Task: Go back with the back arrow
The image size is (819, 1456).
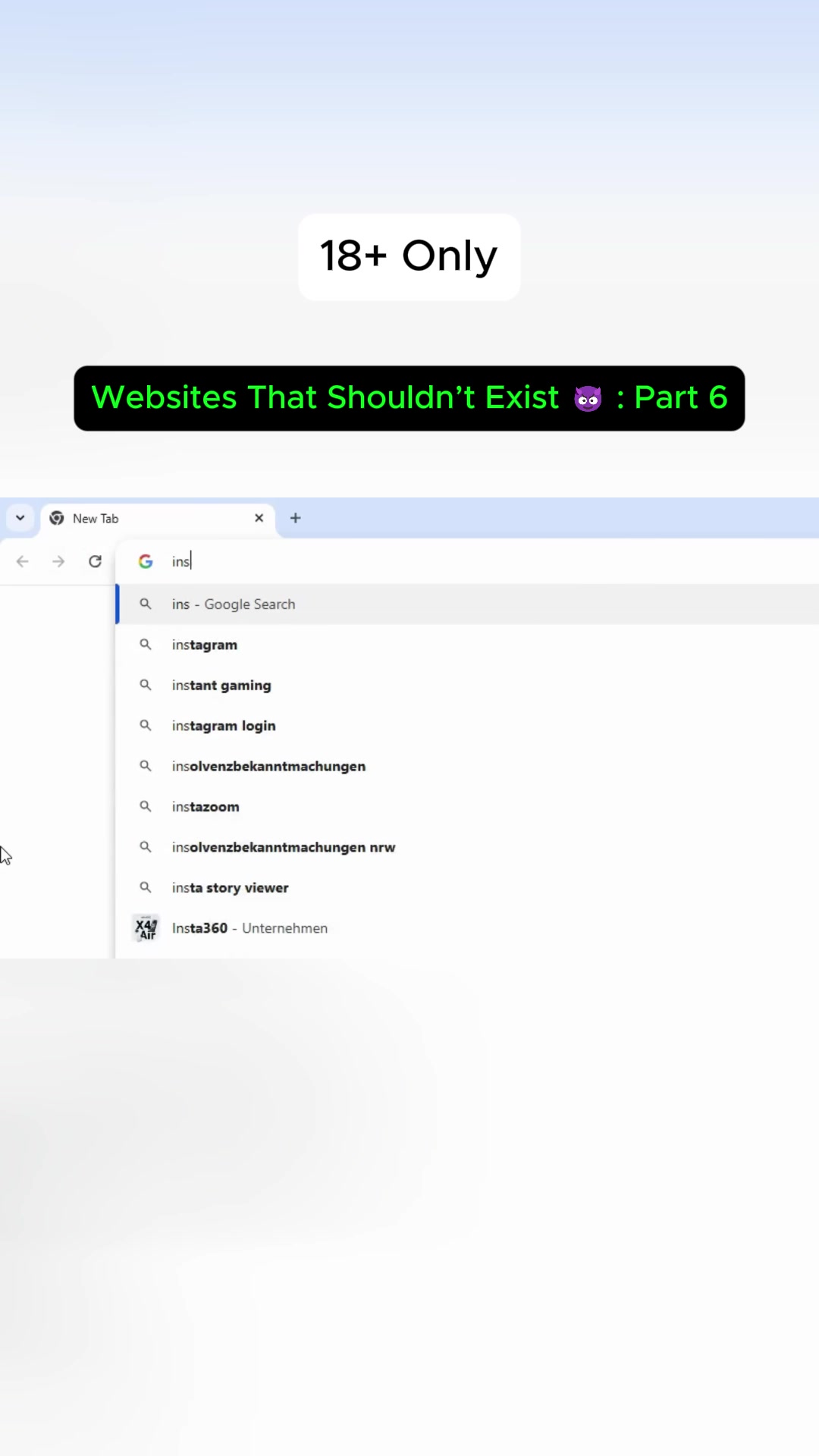Action: tap(23, 561)
